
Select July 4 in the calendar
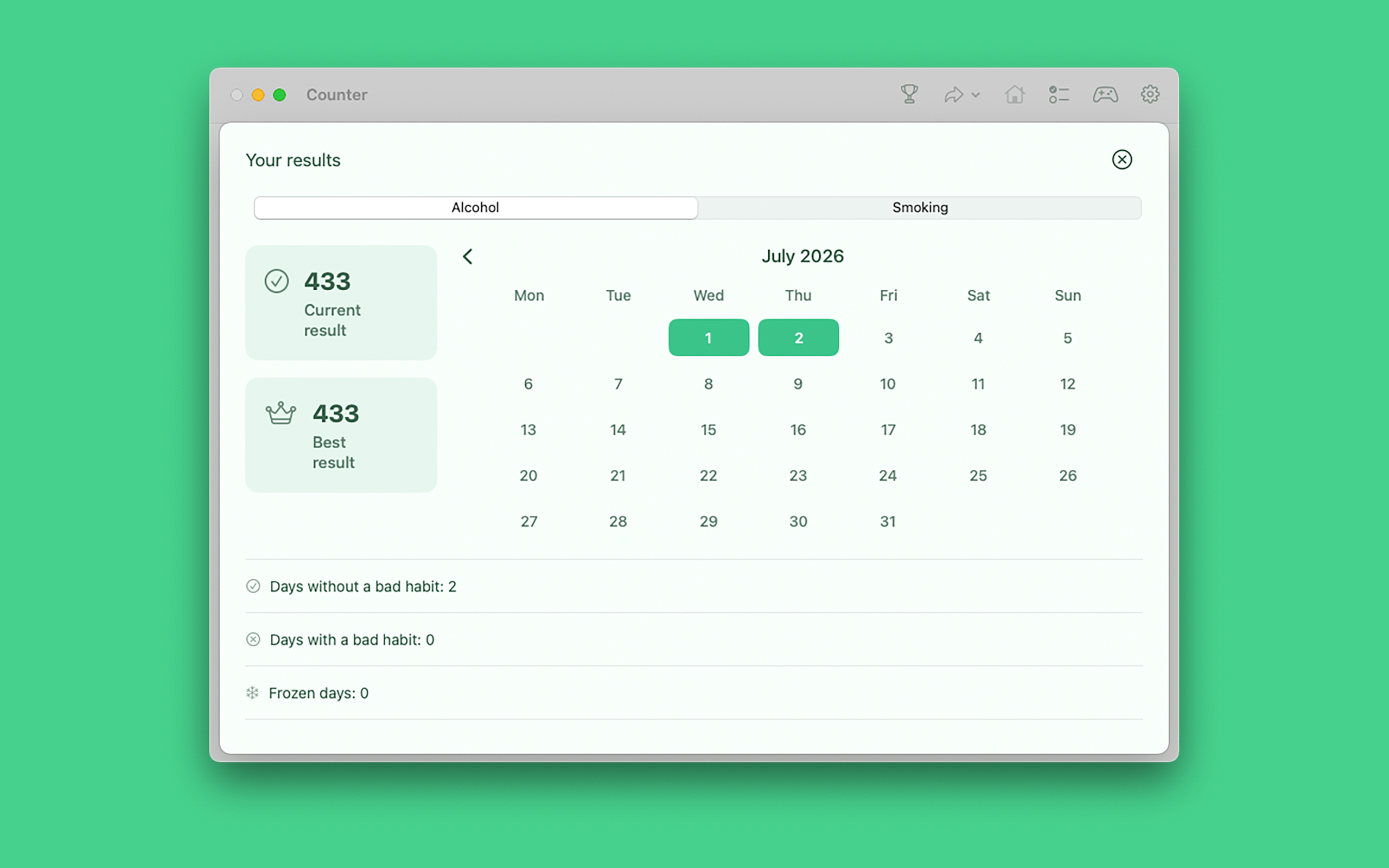pos(978,338)
